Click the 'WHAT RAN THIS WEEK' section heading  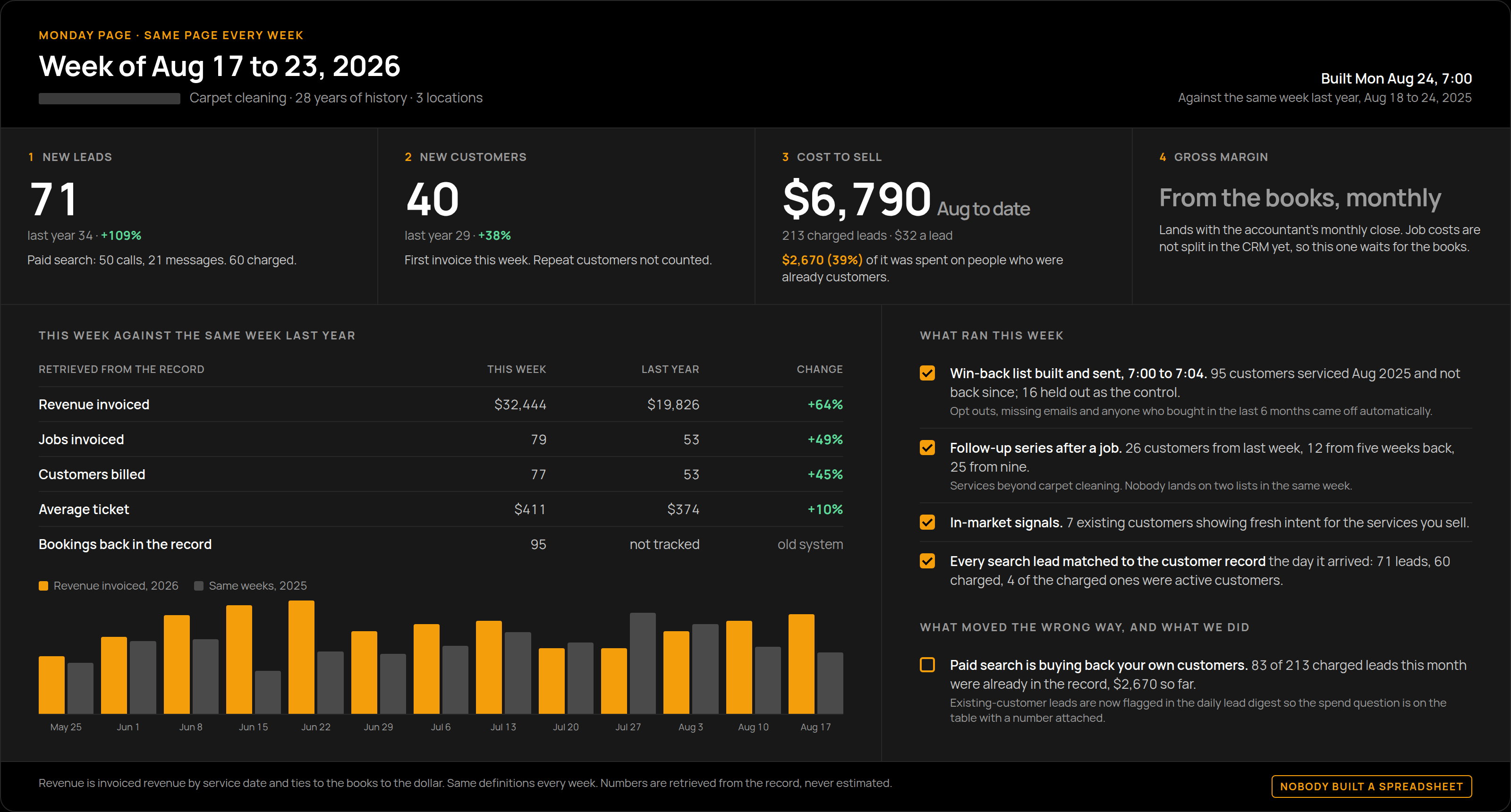click(991, 335)
